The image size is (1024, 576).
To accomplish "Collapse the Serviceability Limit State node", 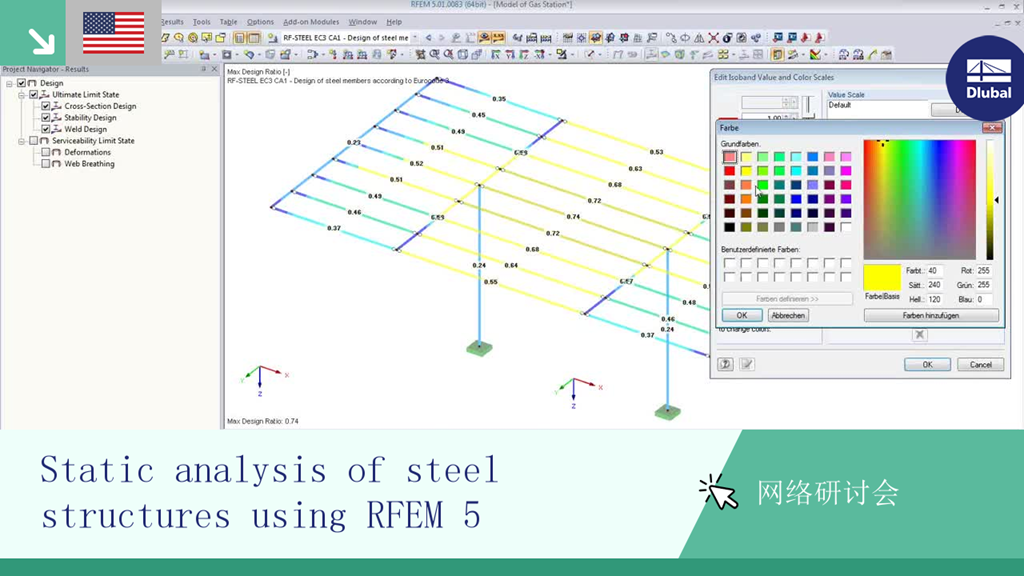I will pyautogui.click(x=22, y=140).
